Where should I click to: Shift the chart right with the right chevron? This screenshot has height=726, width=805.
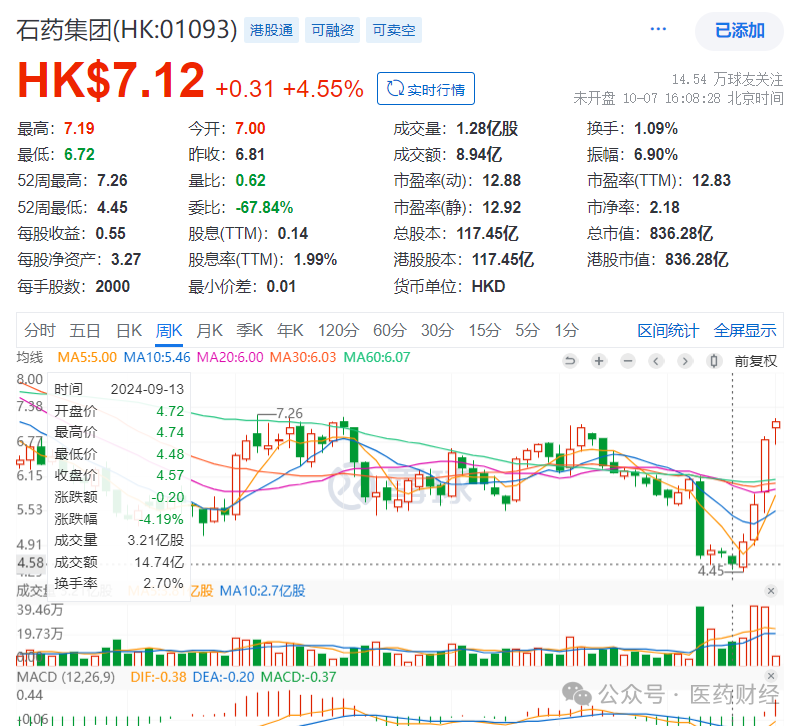[685, 361]
